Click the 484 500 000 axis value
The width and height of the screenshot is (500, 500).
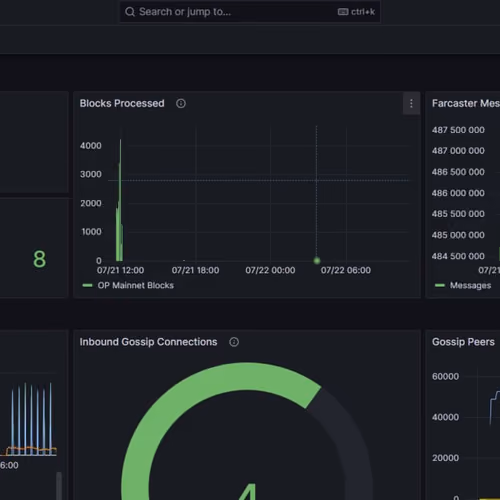tap(458, 256)
